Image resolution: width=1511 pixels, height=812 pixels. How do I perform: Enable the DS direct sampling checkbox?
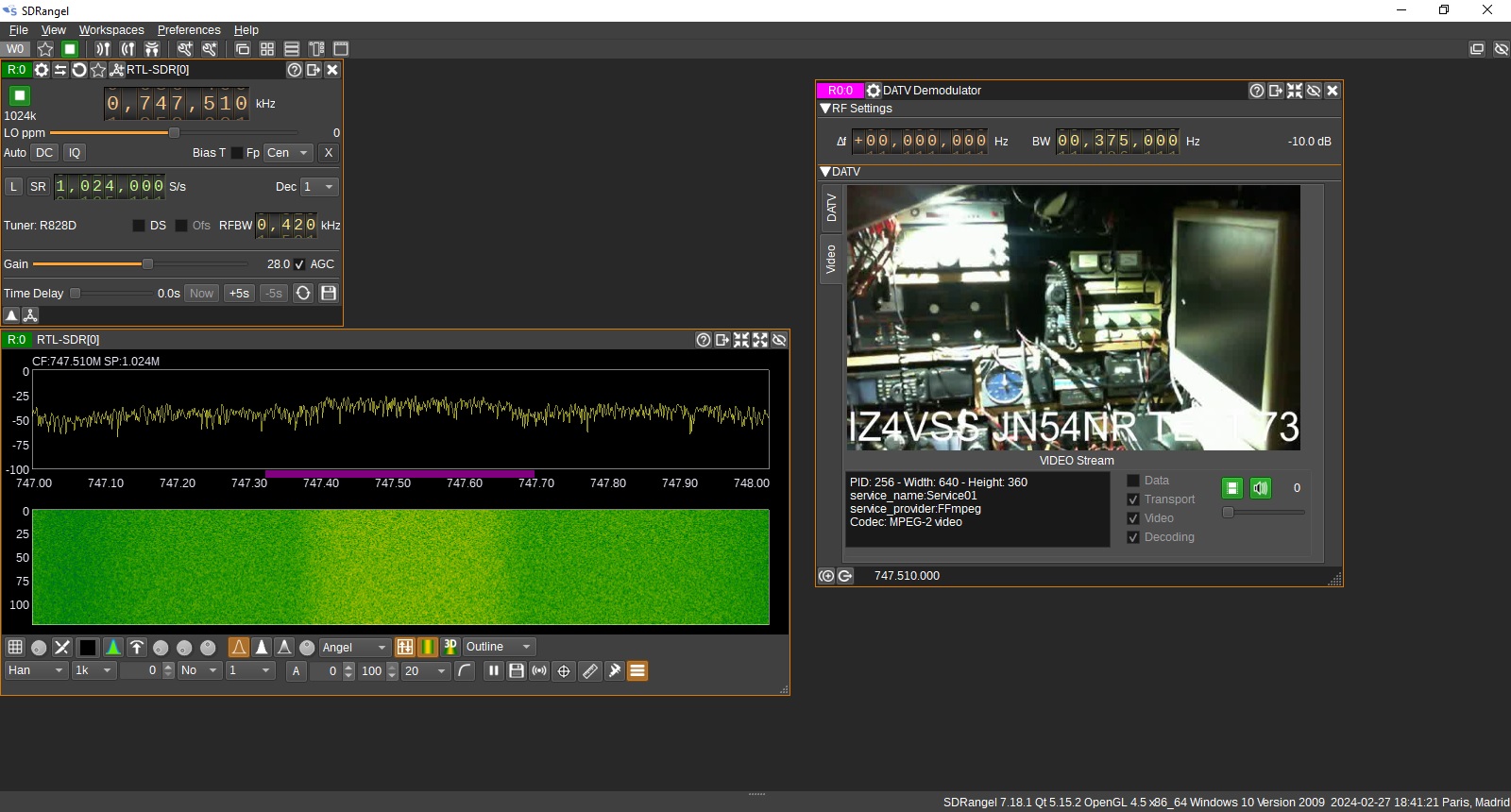[139, 226]
